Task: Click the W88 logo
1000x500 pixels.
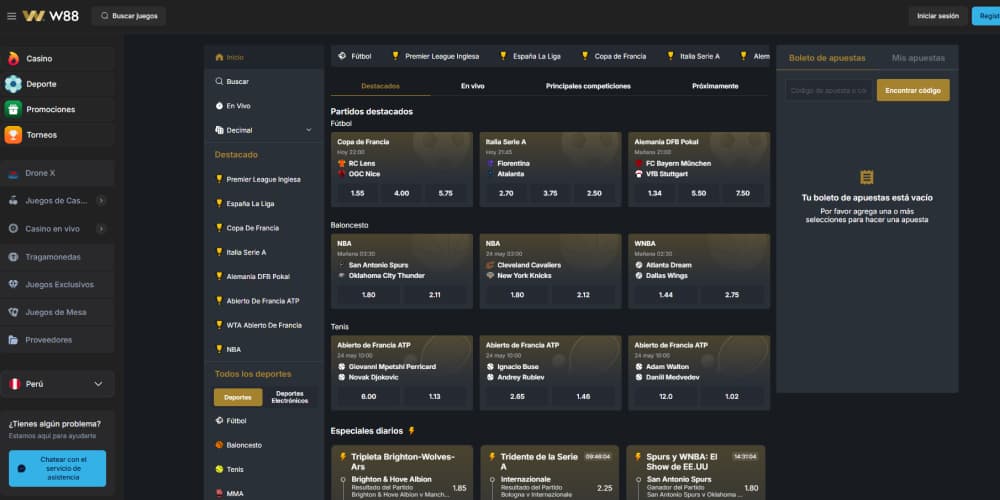Action: point(51,16)
